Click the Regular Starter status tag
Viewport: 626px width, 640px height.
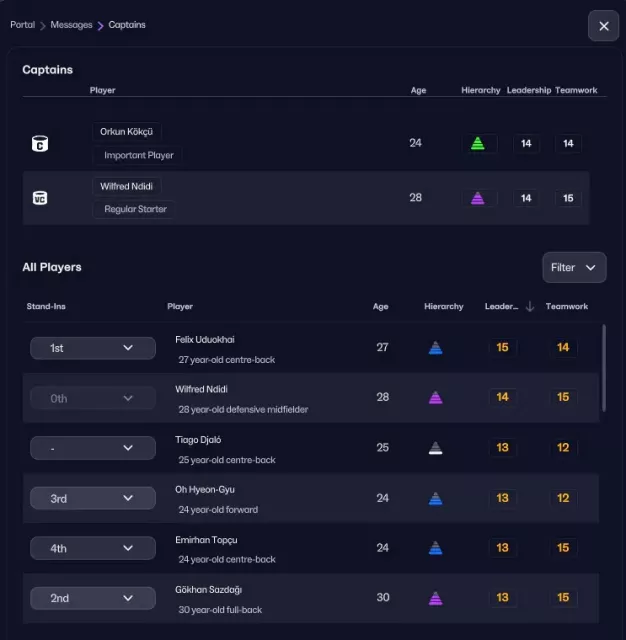pos(135,209)
